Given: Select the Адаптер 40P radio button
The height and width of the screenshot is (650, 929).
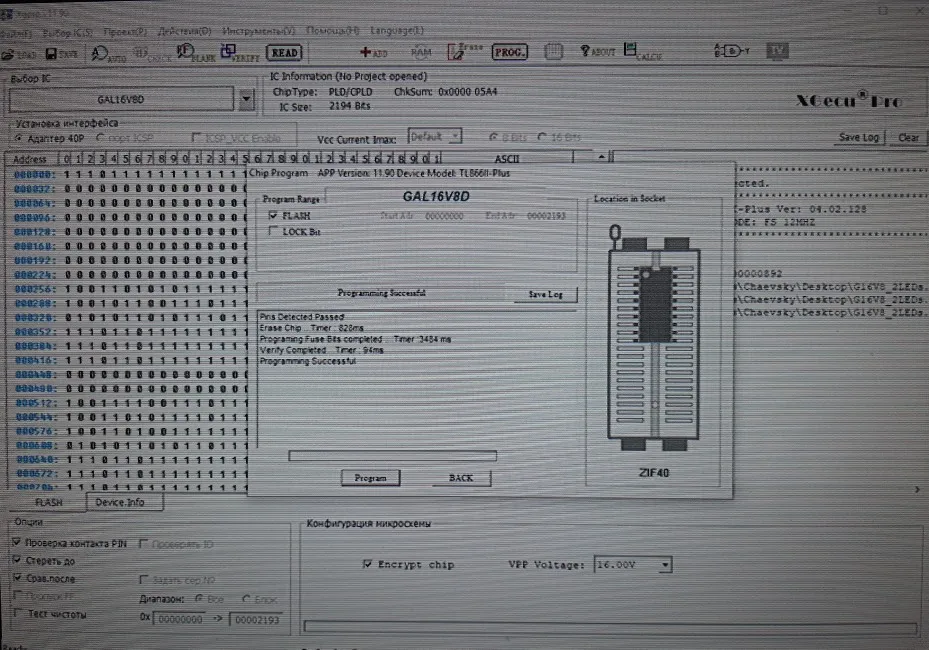Looking at the screenshot, I should 18,138.
